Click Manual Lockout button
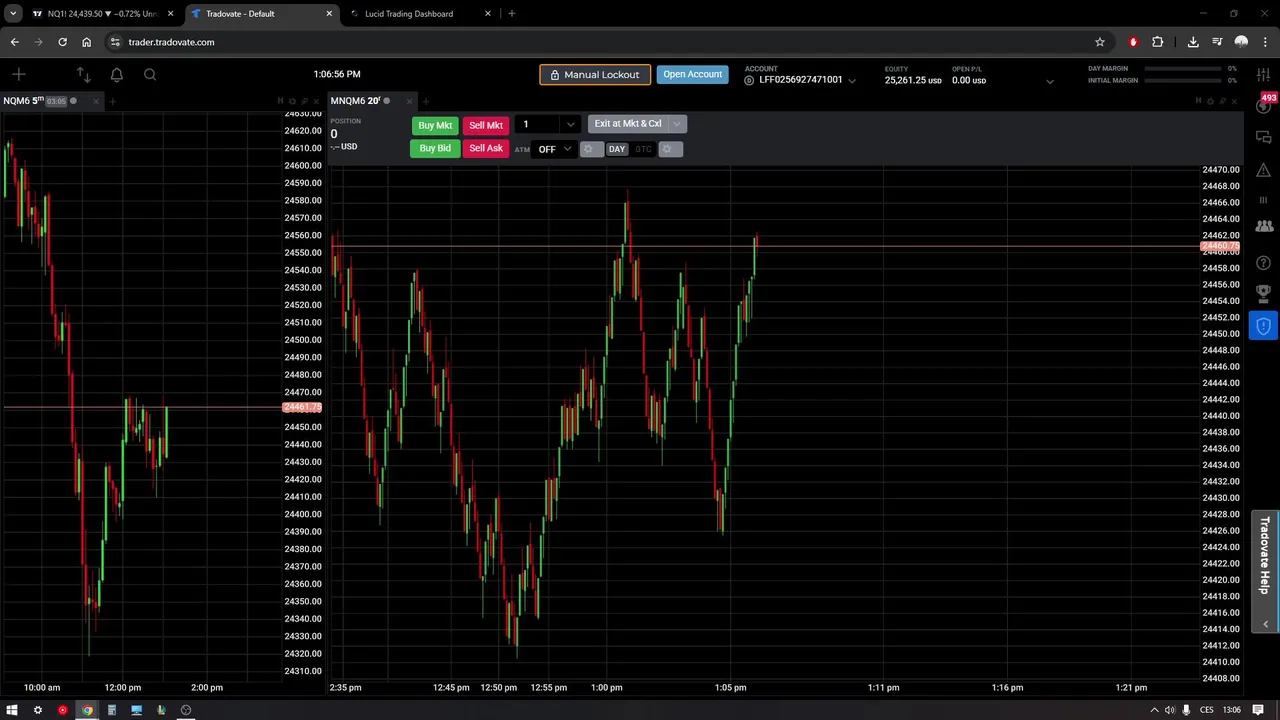The width and height of the screenshot is (1280, 720). coord(595,74)
